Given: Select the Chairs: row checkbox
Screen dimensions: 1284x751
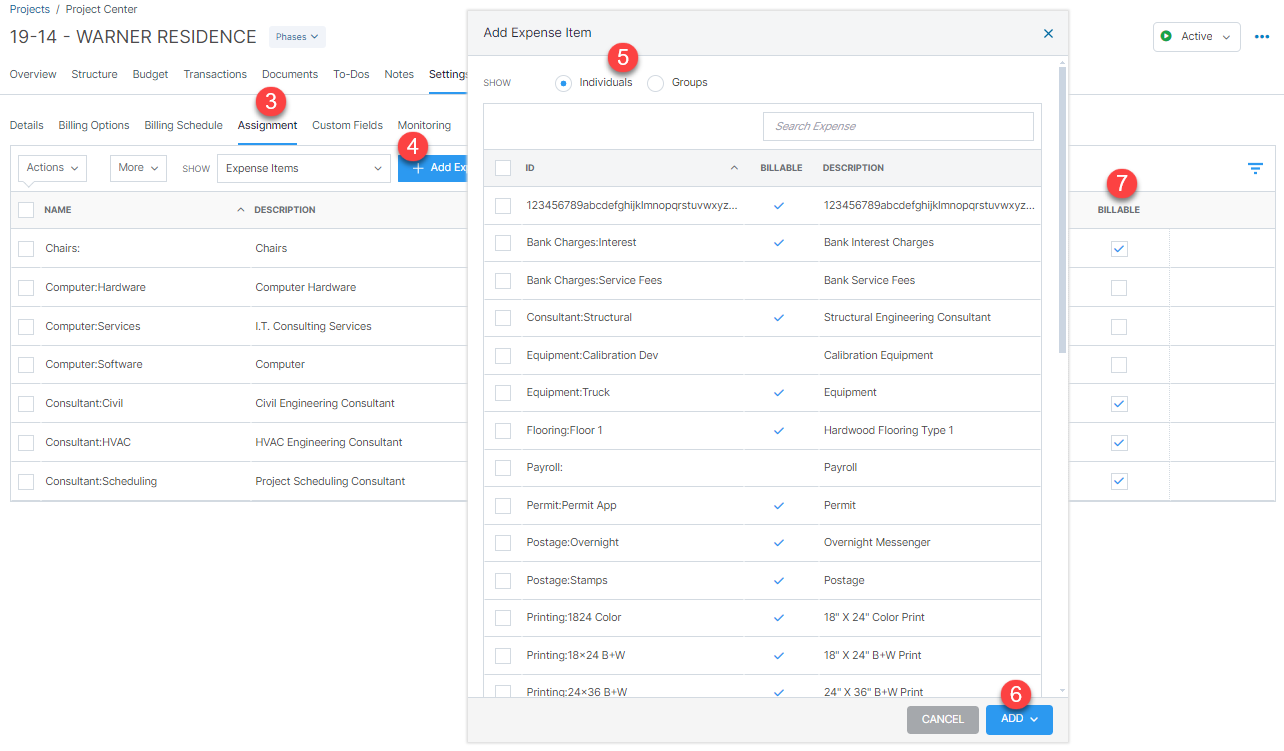Looking at the screenshot, I should coord(26,249).
